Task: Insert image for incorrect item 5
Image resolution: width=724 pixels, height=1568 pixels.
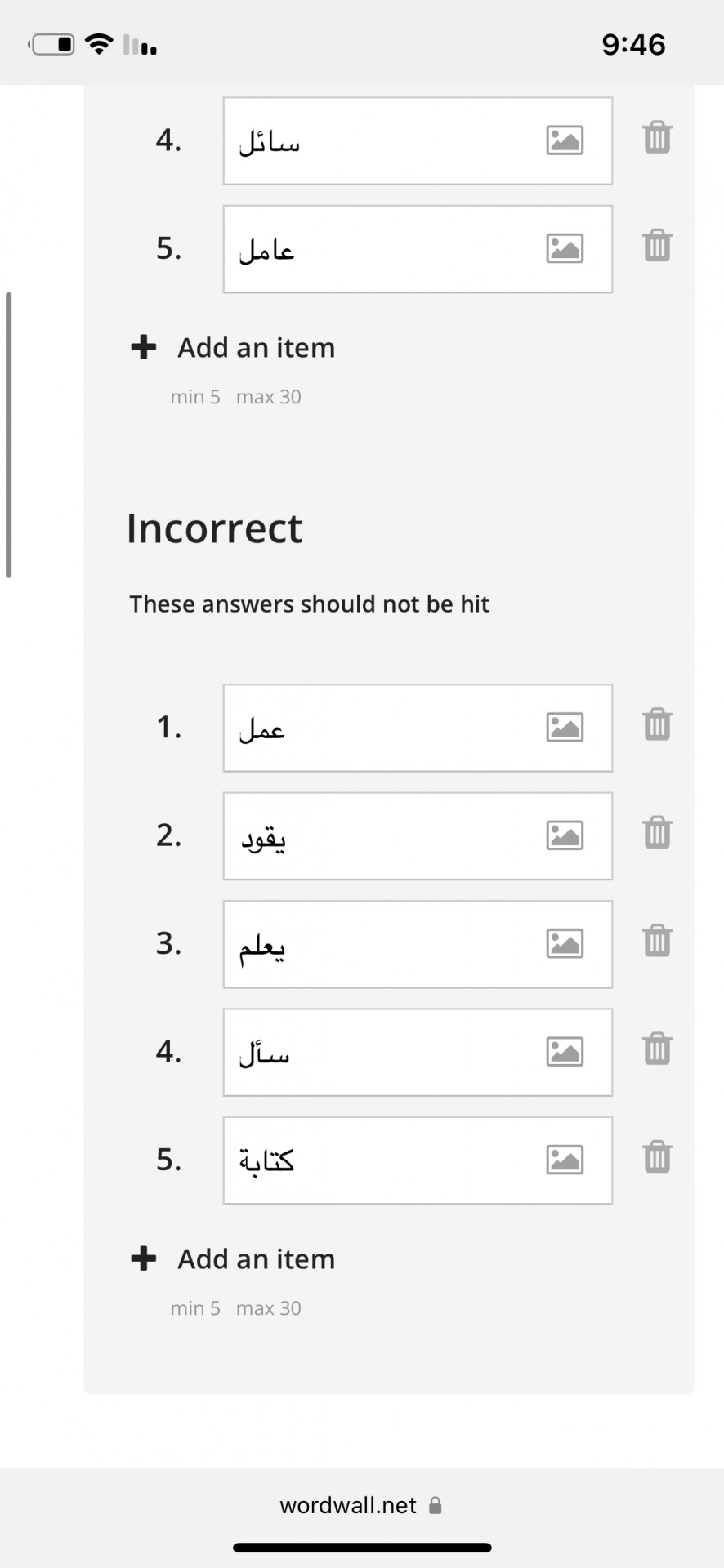Action: coord(565,1160)
